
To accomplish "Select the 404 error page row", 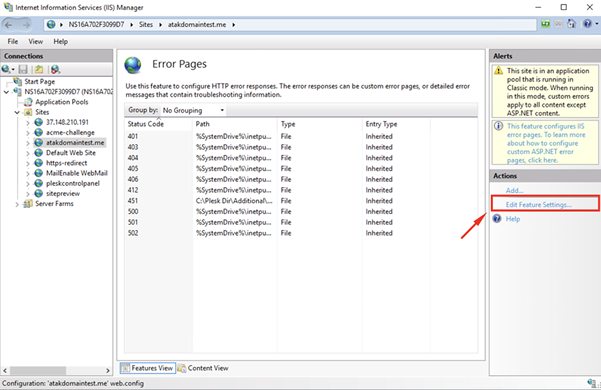I will tap(278, 158).
